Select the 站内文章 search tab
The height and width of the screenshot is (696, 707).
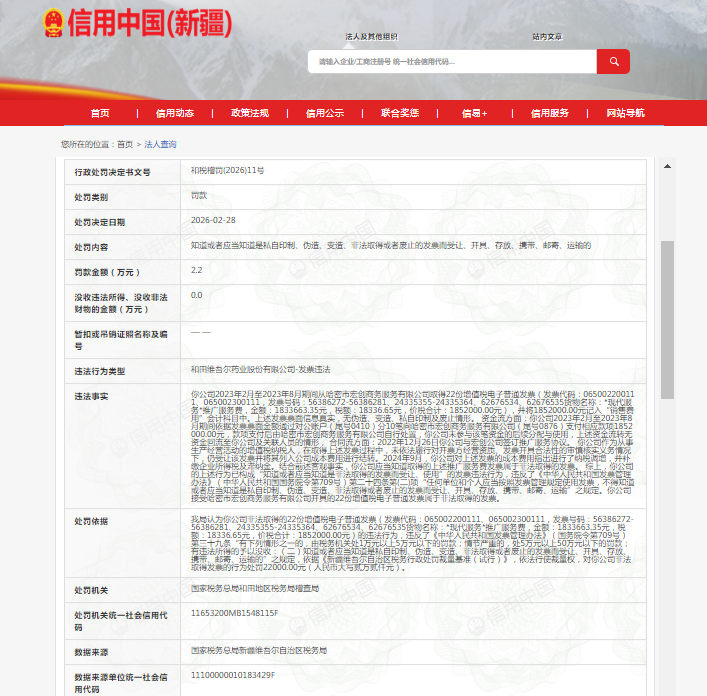548,35
